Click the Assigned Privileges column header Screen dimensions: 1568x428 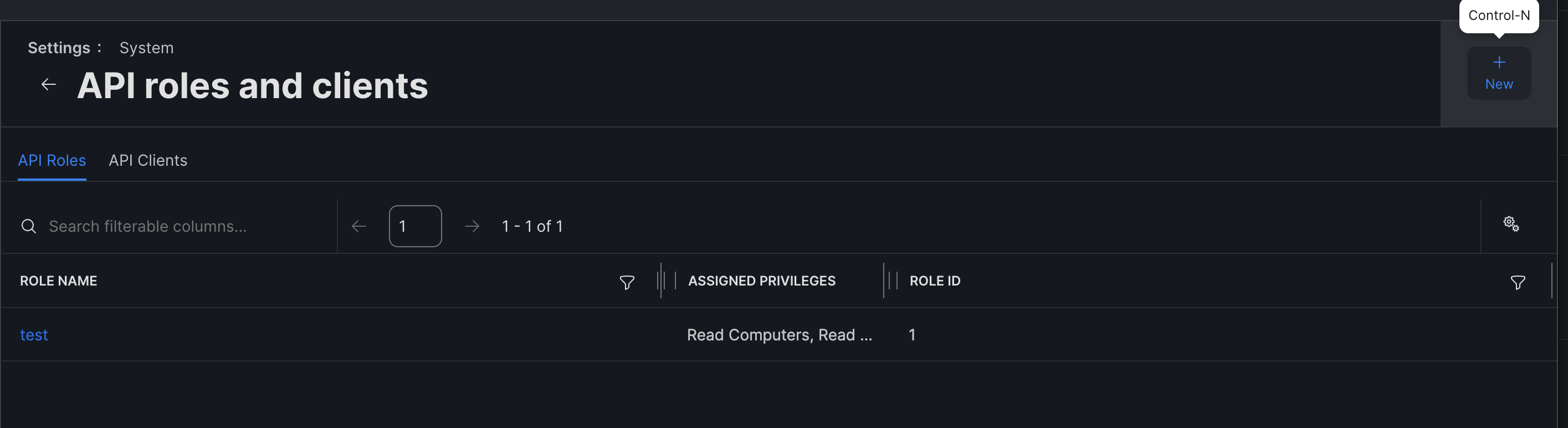click(x=761, y=281)
